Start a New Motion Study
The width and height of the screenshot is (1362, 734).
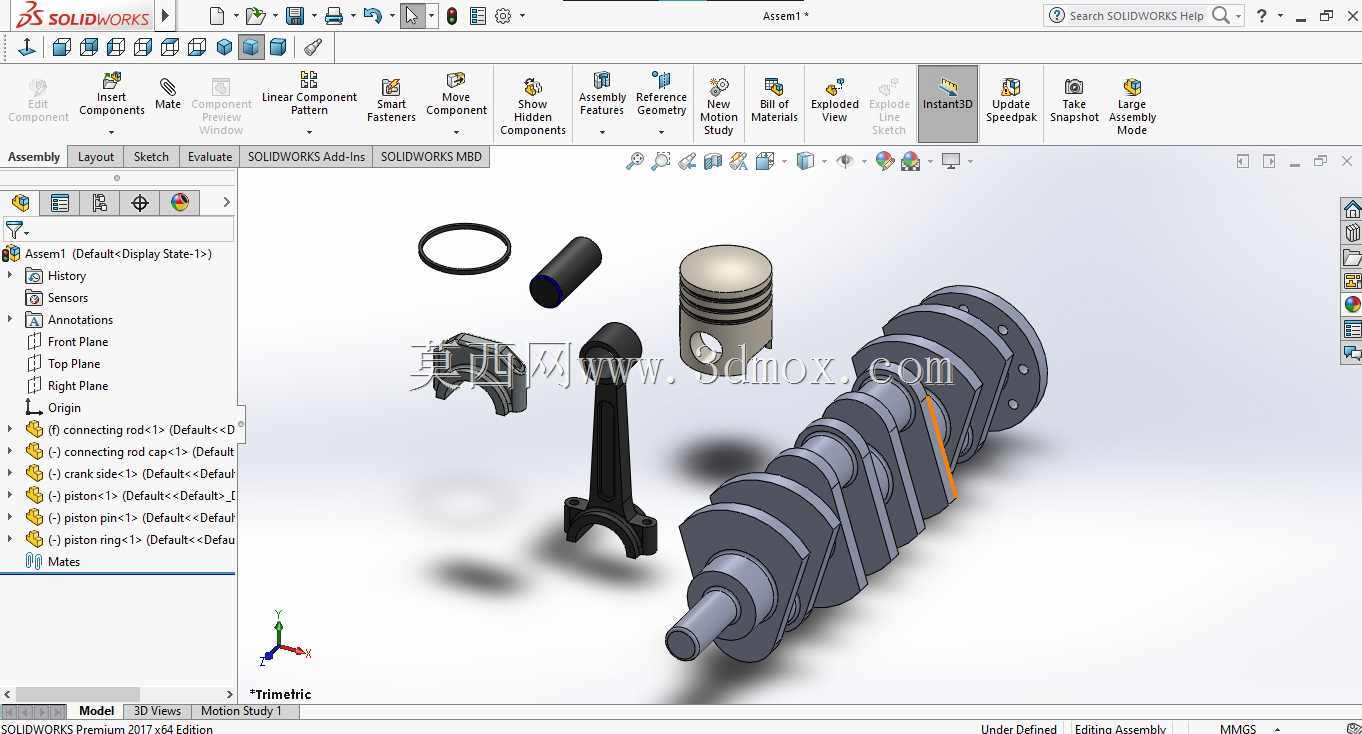(718, 106)
